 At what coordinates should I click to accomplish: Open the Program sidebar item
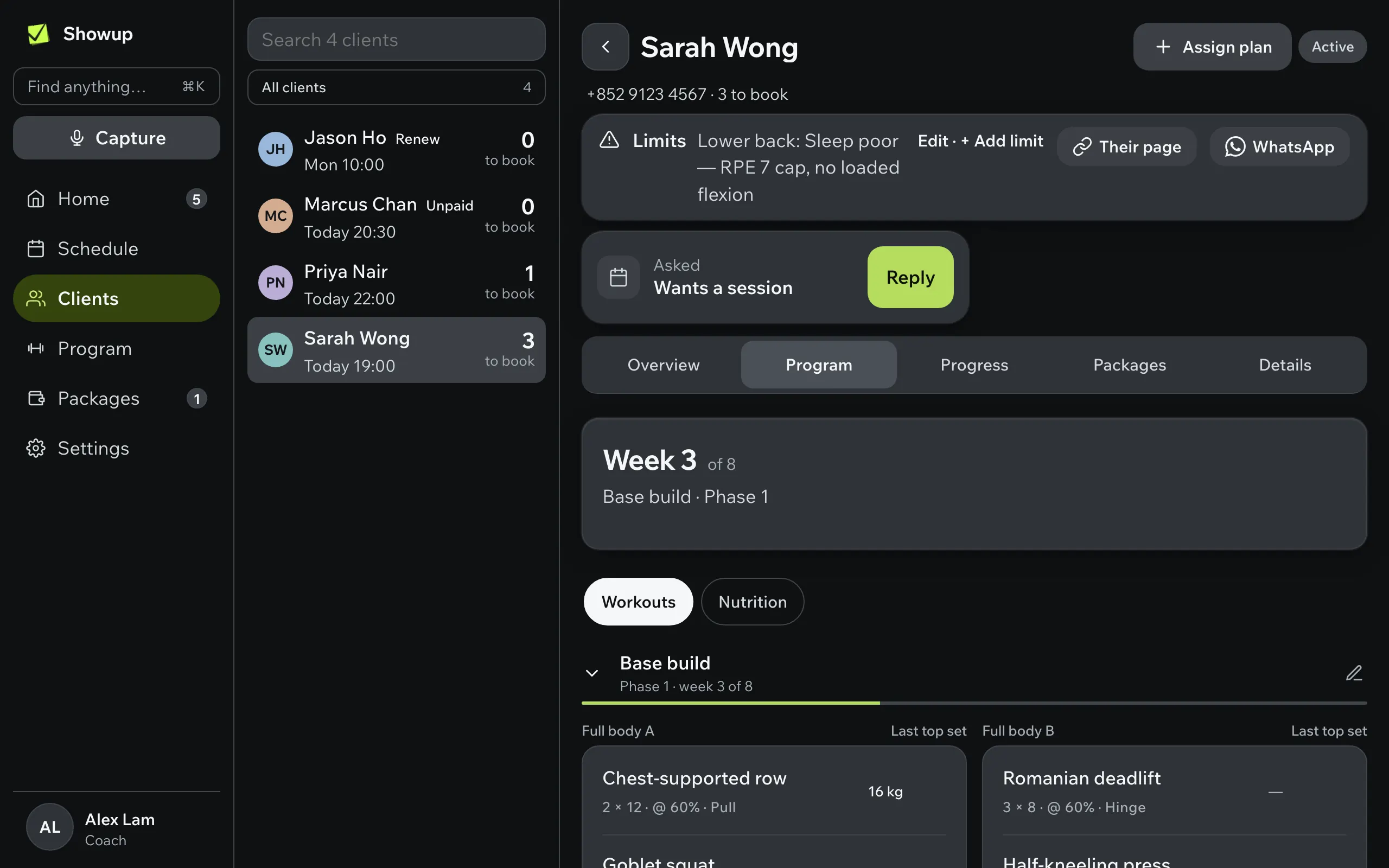pyautogui.click(x=117, y=348)
